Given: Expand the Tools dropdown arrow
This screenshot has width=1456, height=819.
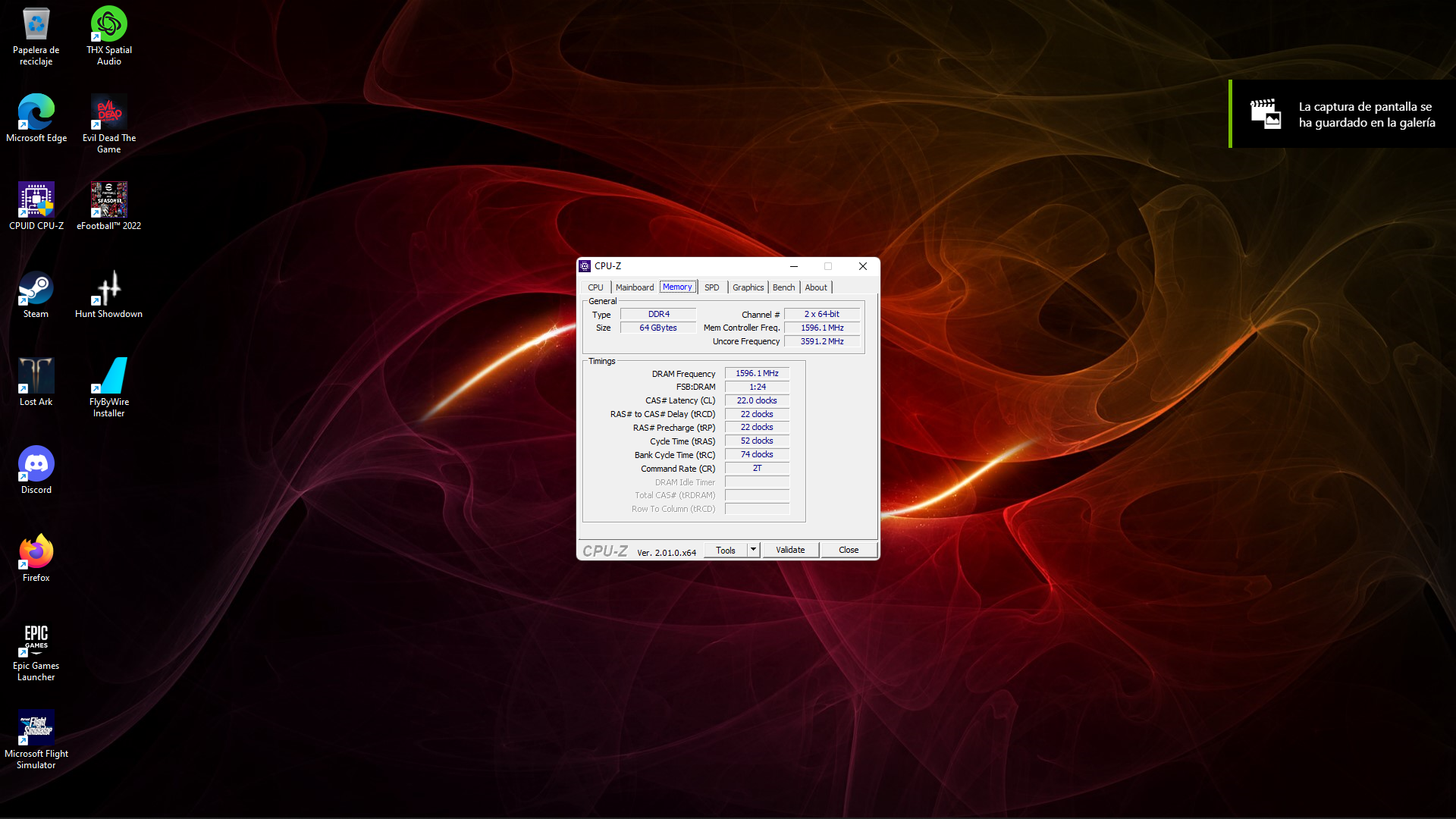Looking at the screenshot, I should (x=753, y=550).
